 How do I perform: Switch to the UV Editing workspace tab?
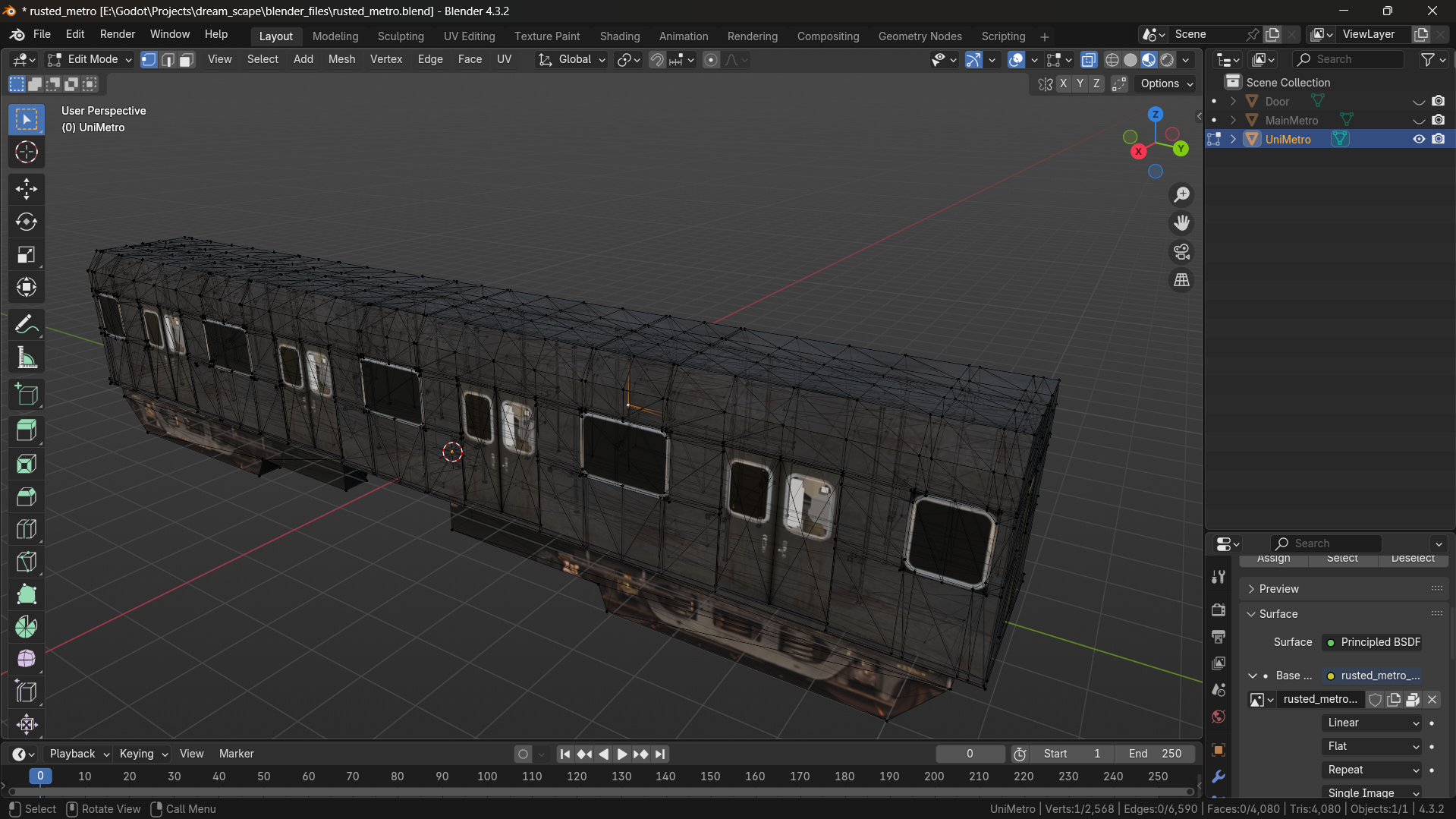469,36
